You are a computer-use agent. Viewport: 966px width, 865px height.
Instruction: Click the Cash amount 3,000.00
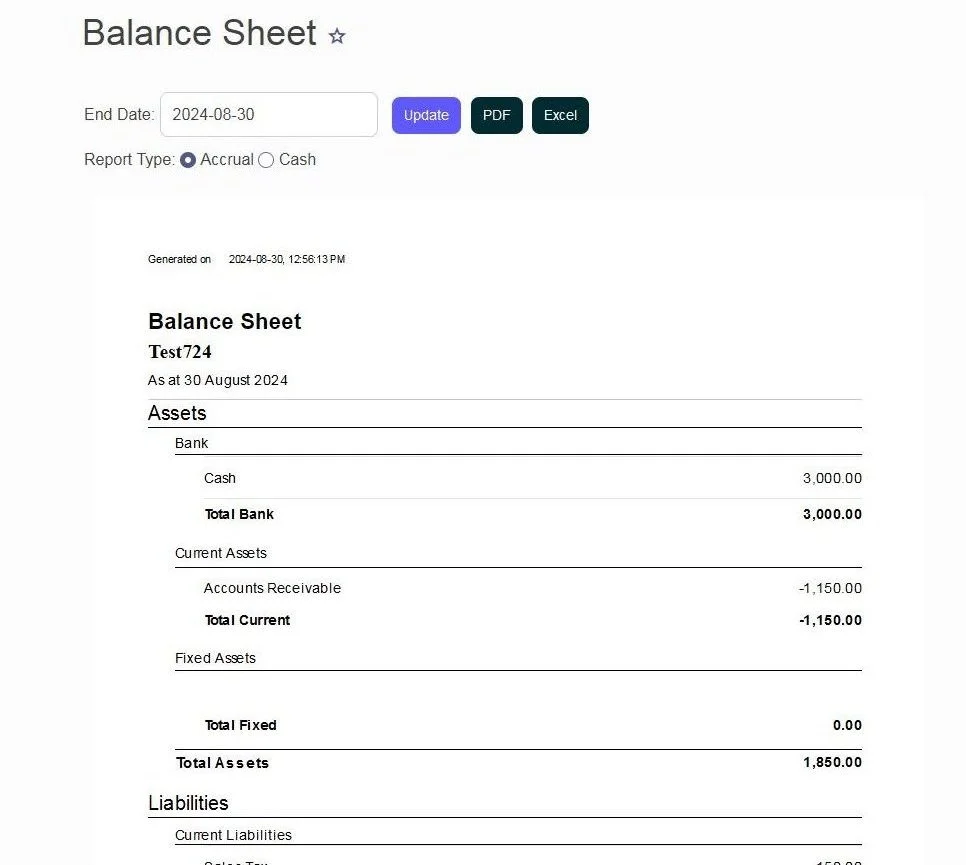(x=831, y=478)
